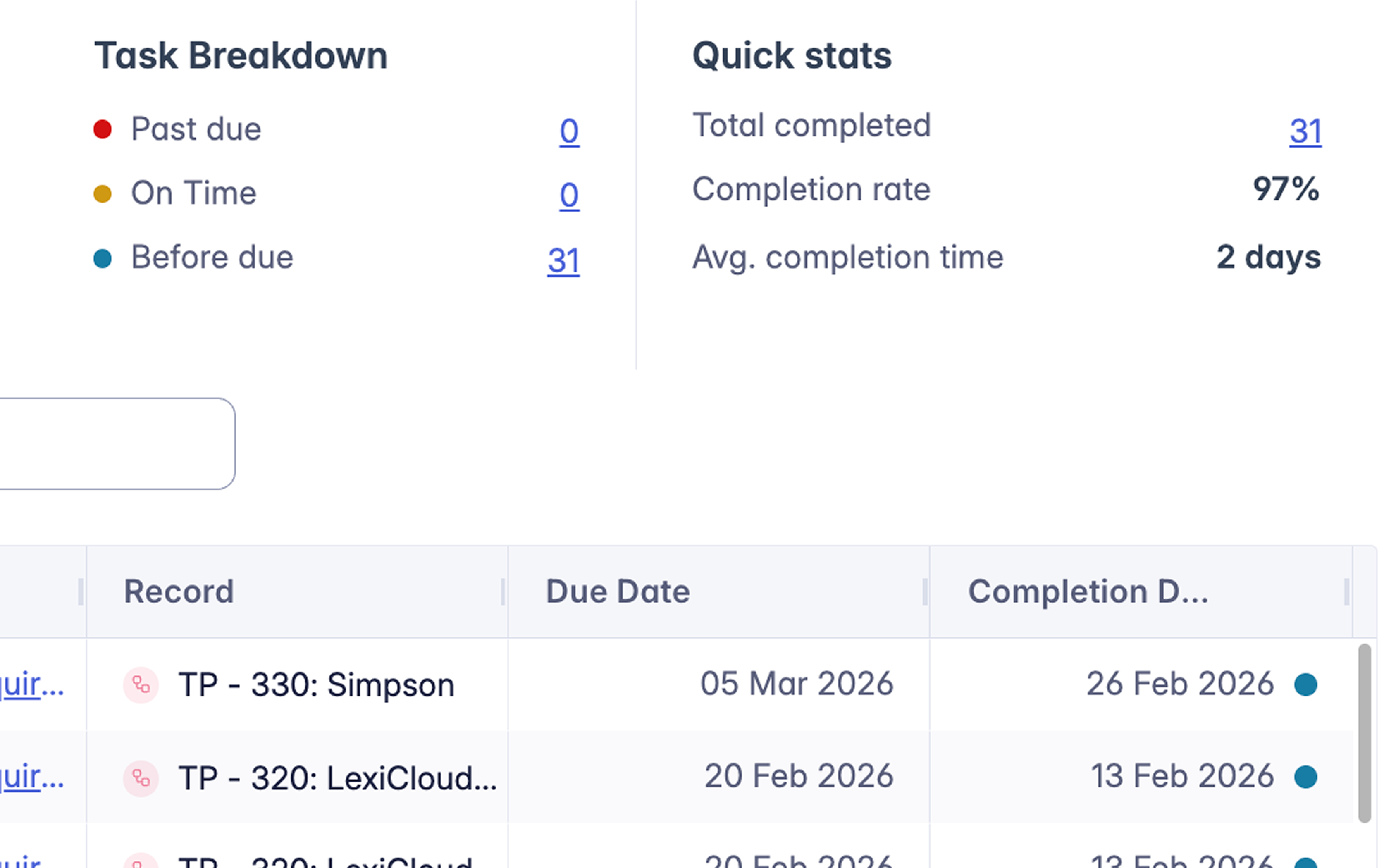1384x868 pixels.
Task: Sort by the Completion D... column header
Action: point(1087,591)
